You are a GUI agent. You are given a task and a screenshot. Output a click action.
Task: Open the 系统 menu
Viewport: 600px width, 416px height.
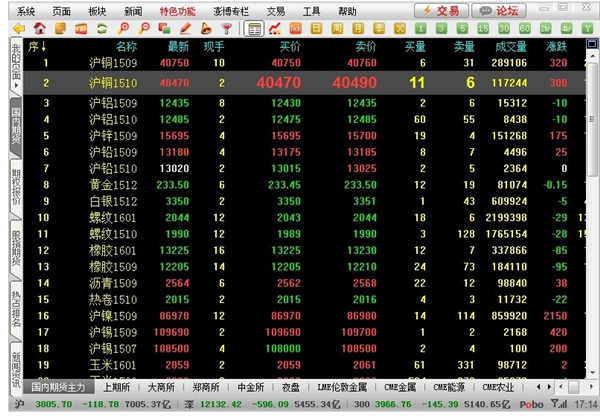tap(26, 11)
